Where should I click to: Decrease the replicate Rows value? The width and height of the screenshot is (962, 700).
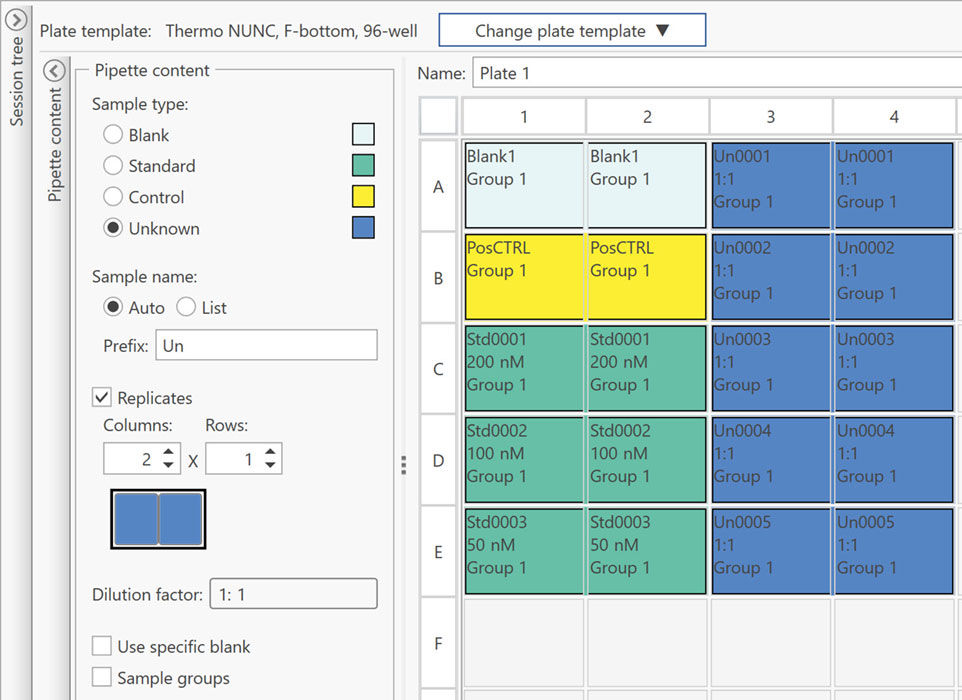[271, 466]
